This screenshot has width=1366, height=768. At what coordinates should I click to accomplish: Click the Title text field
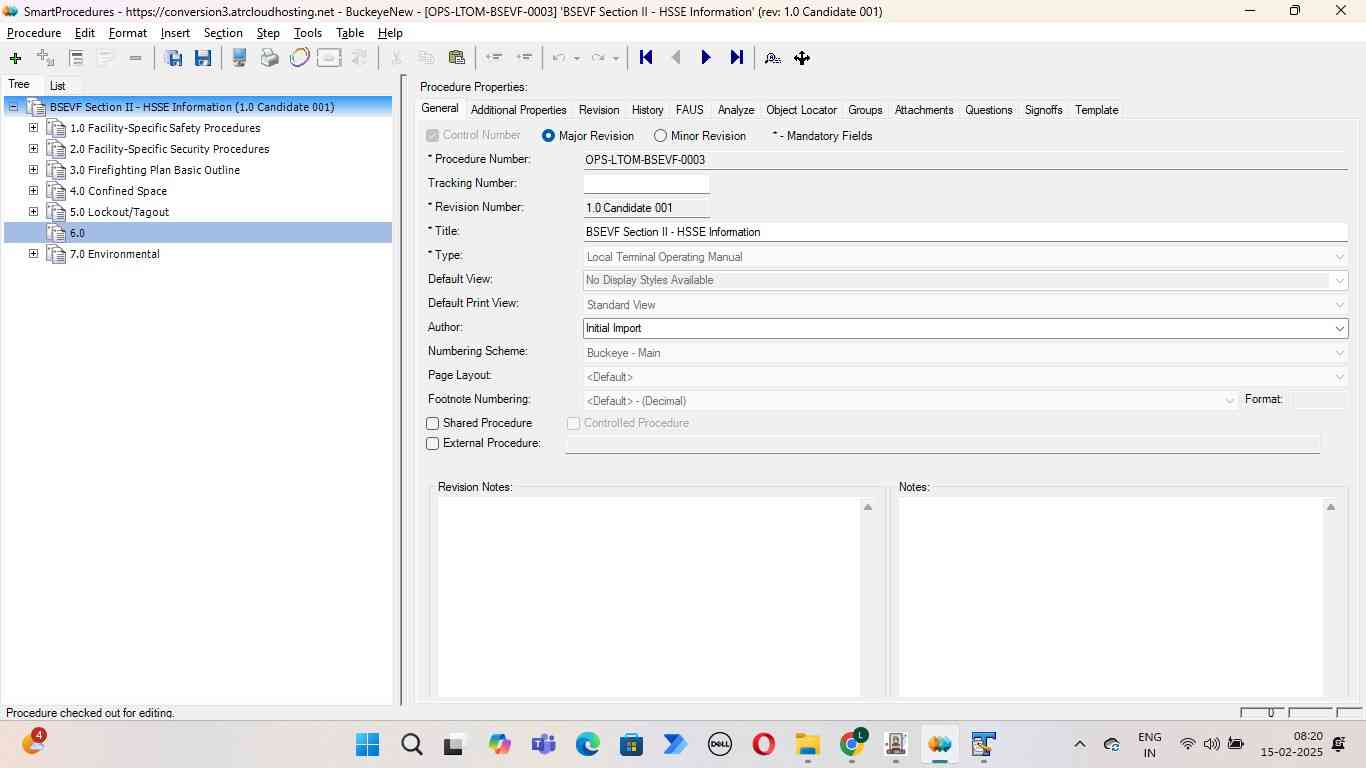pos(965,232)
